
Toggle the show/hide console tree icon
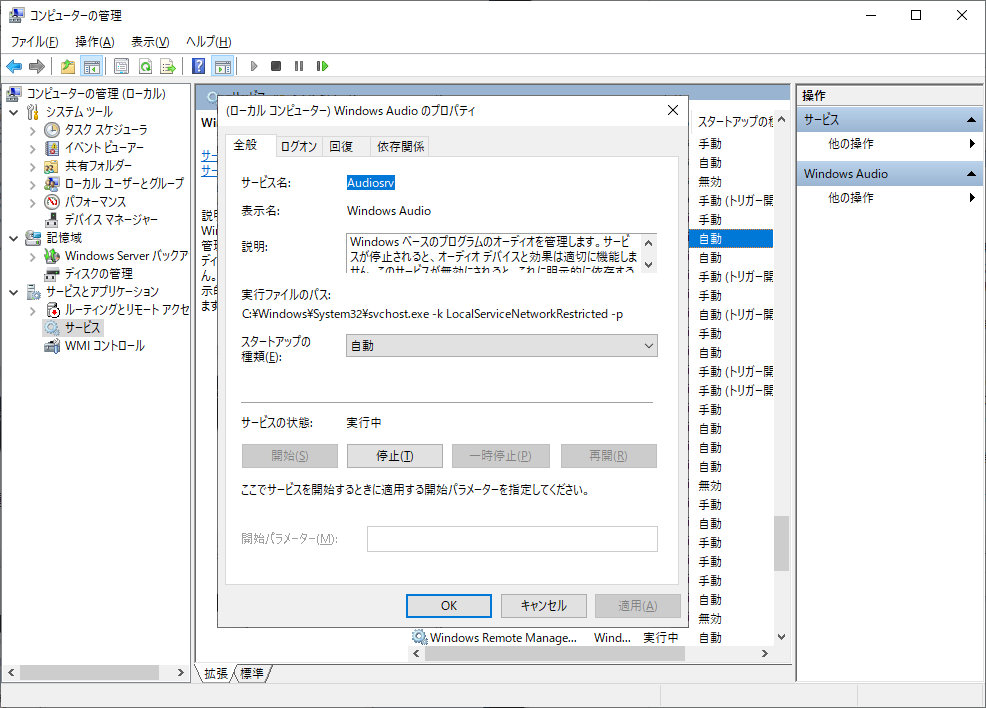[x=92, y=66]
